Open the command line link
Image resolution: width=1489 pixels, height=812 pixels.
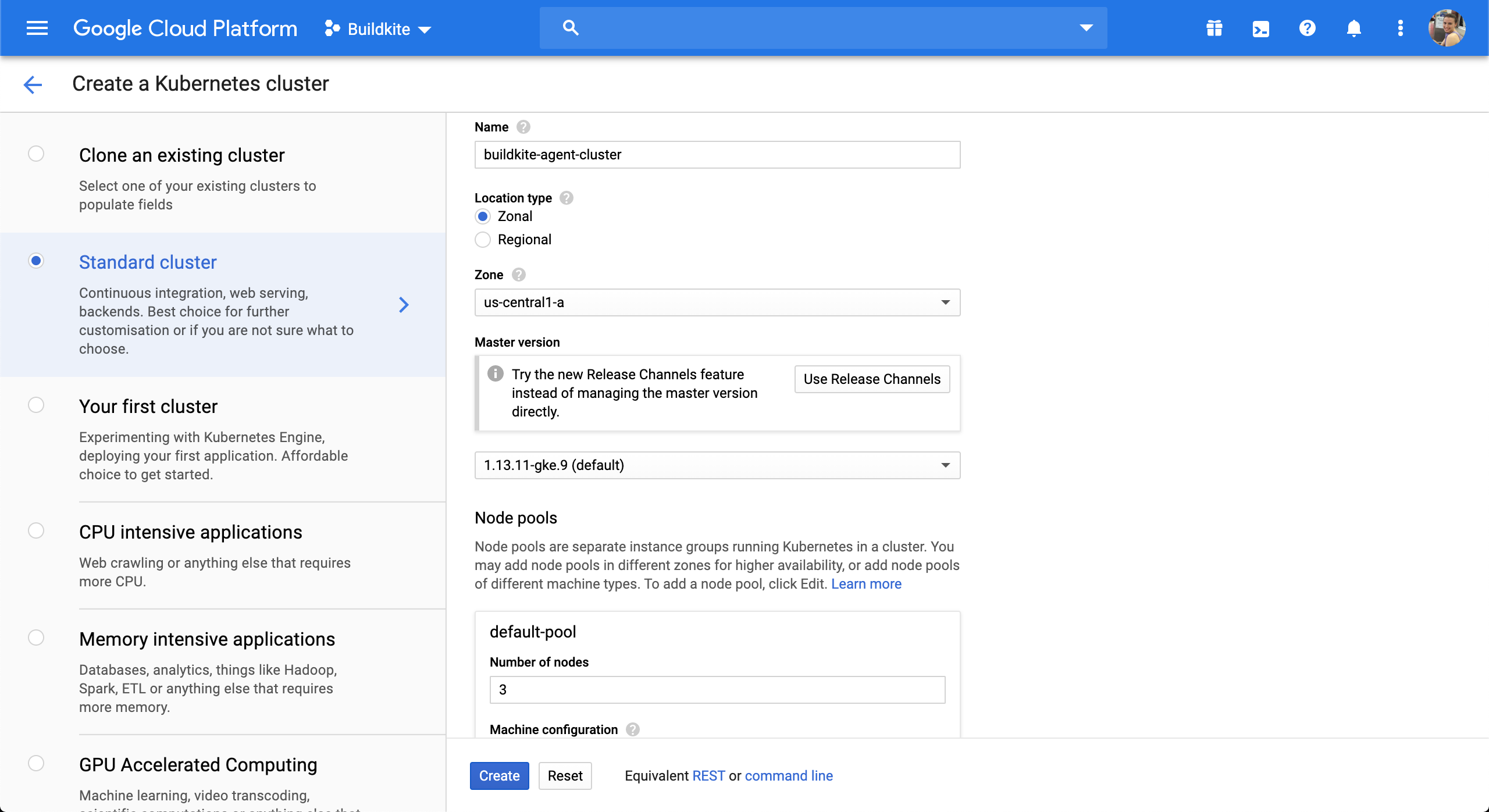tap(789, 776)
